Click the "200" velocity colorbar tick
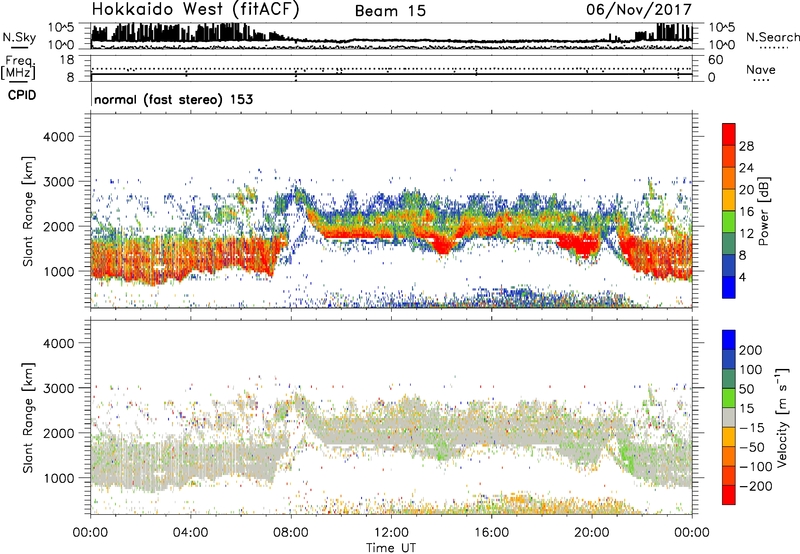This screenshot has width=800, height=554. [x=751, y=350]
